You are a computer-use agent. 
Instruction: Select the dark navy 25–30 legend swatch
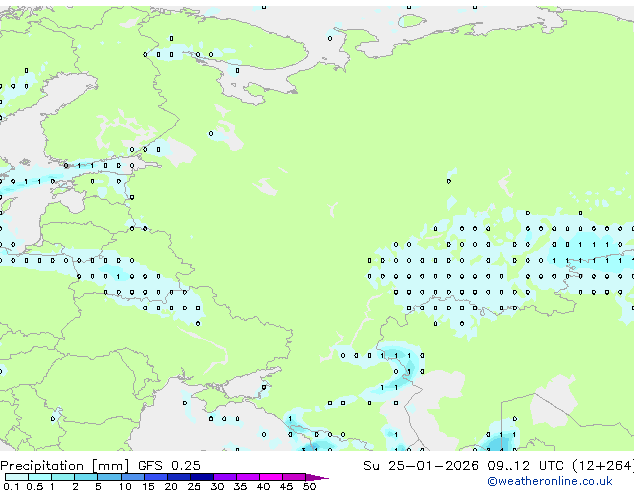201,477
